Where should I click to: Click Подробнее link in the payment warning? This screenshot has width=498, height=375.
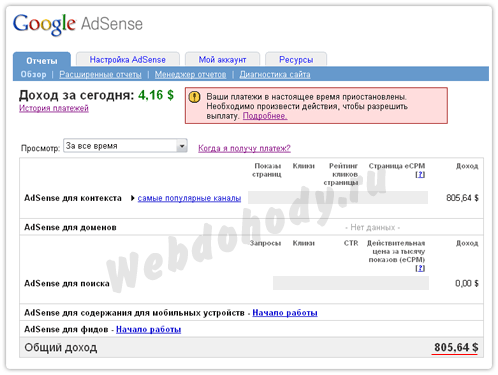265,116
